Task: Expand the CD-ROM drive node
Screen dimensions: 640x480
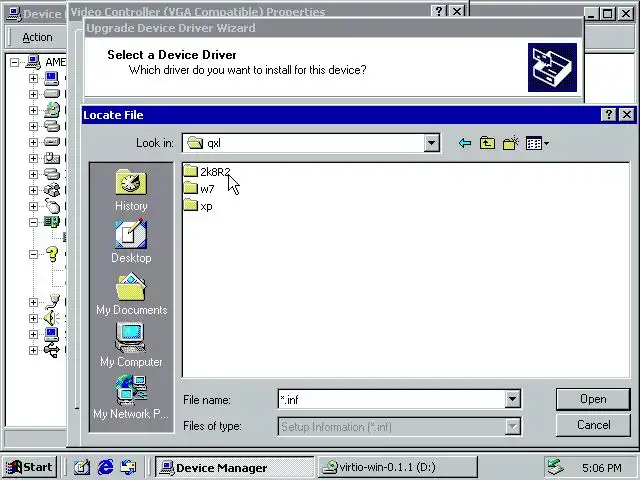Action: click(x=33, y=110)
